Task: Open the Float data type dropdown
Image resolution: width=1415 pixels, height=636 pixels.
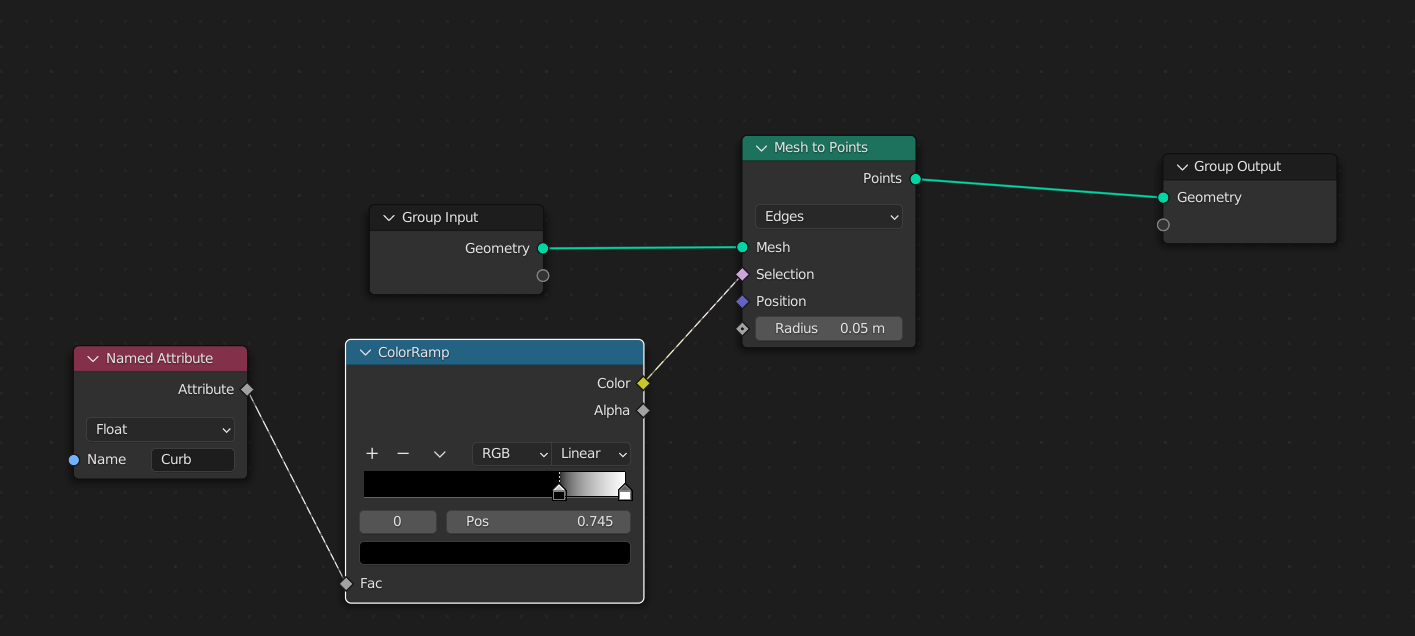Action: point(160,429)
